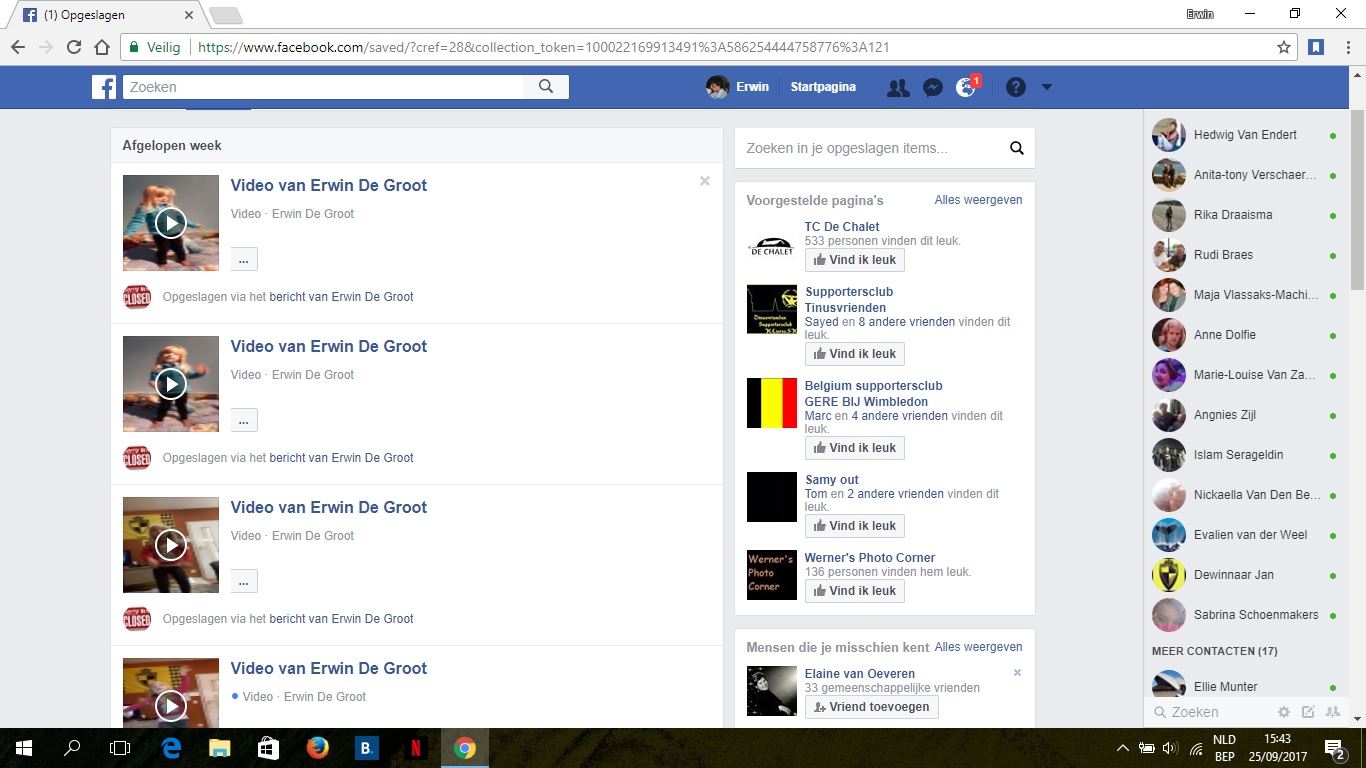Screen dimensions: 1366x768
Task: Dismiss Elaine van Oeveren friend suggestion
Action: (x=1017, y=673)
